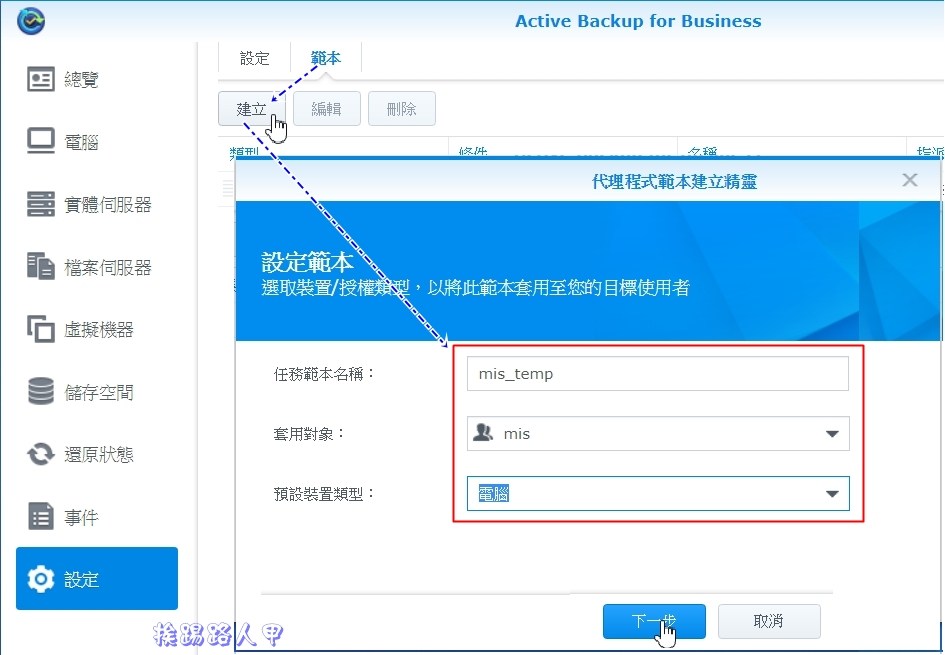Click the user group icon beside mis
This screenshot has height=655, width=945.
(483, 433)
